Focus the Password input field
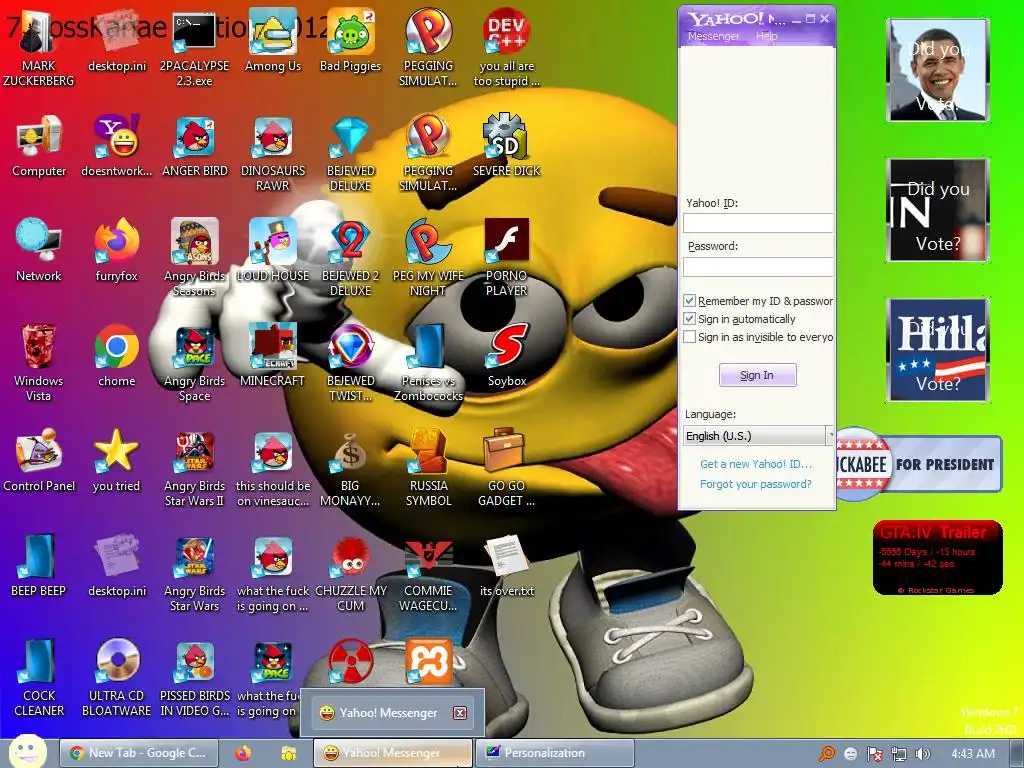1024x768 pixels. [x=758, y=266]
